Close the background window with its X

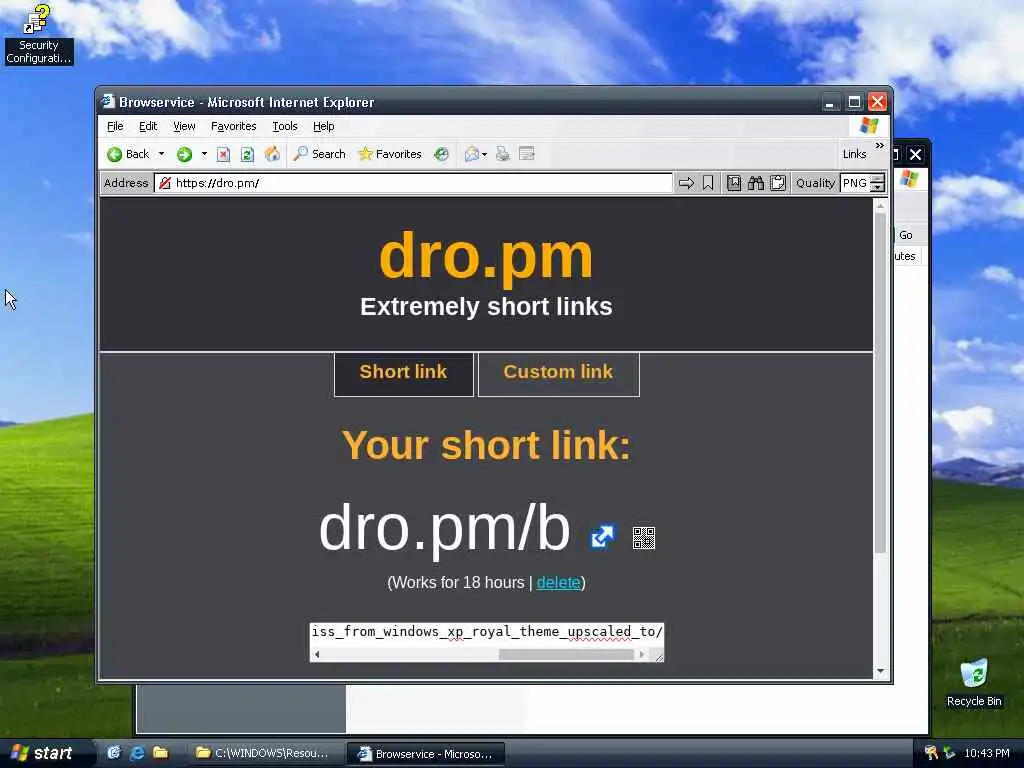coord(916,155)
